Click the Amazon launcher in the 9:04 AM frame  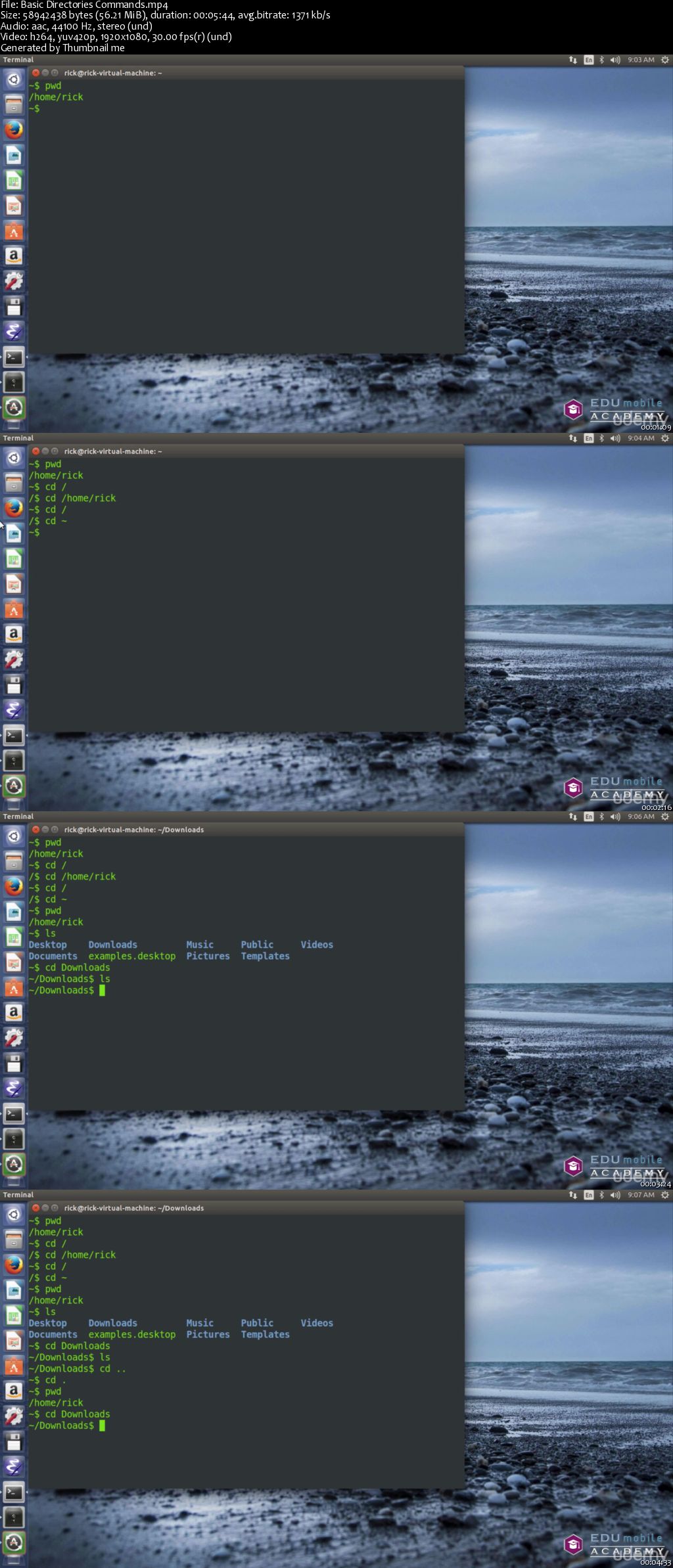[14, 635]
